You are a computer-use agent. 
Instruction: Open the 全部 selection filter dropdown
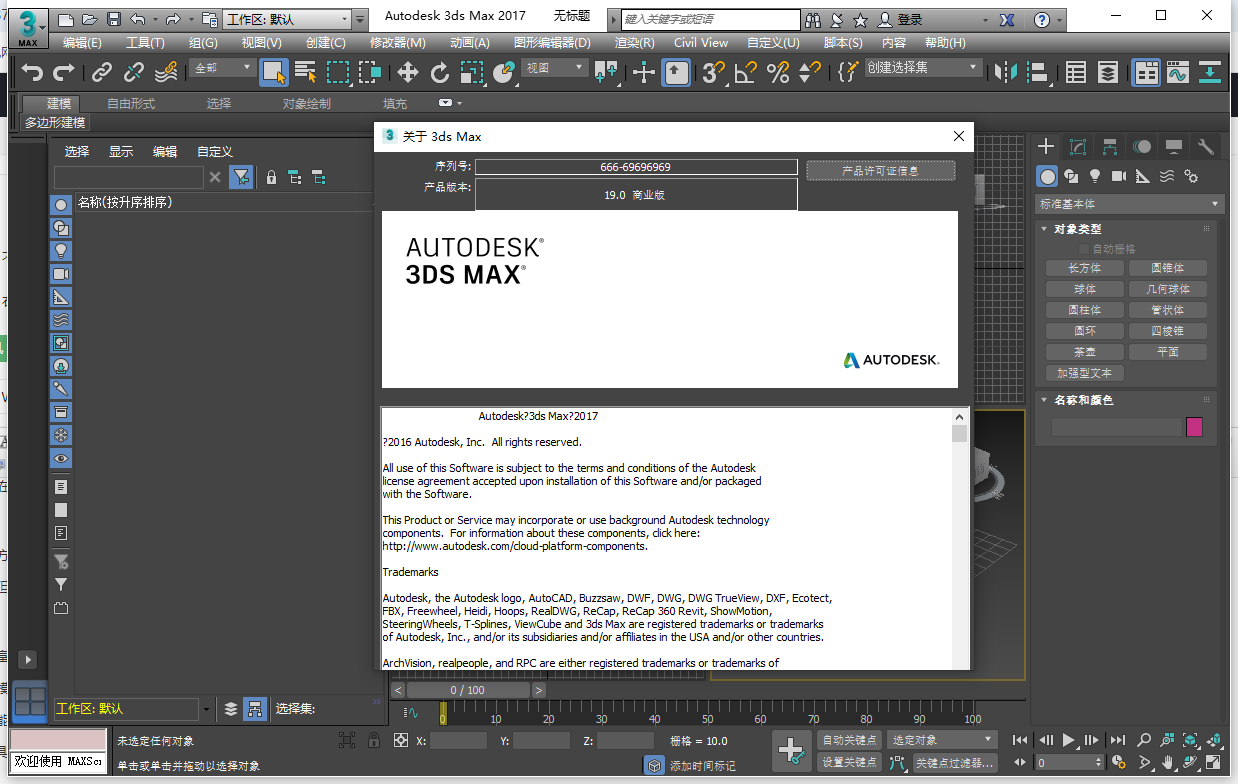click(222, 68)
